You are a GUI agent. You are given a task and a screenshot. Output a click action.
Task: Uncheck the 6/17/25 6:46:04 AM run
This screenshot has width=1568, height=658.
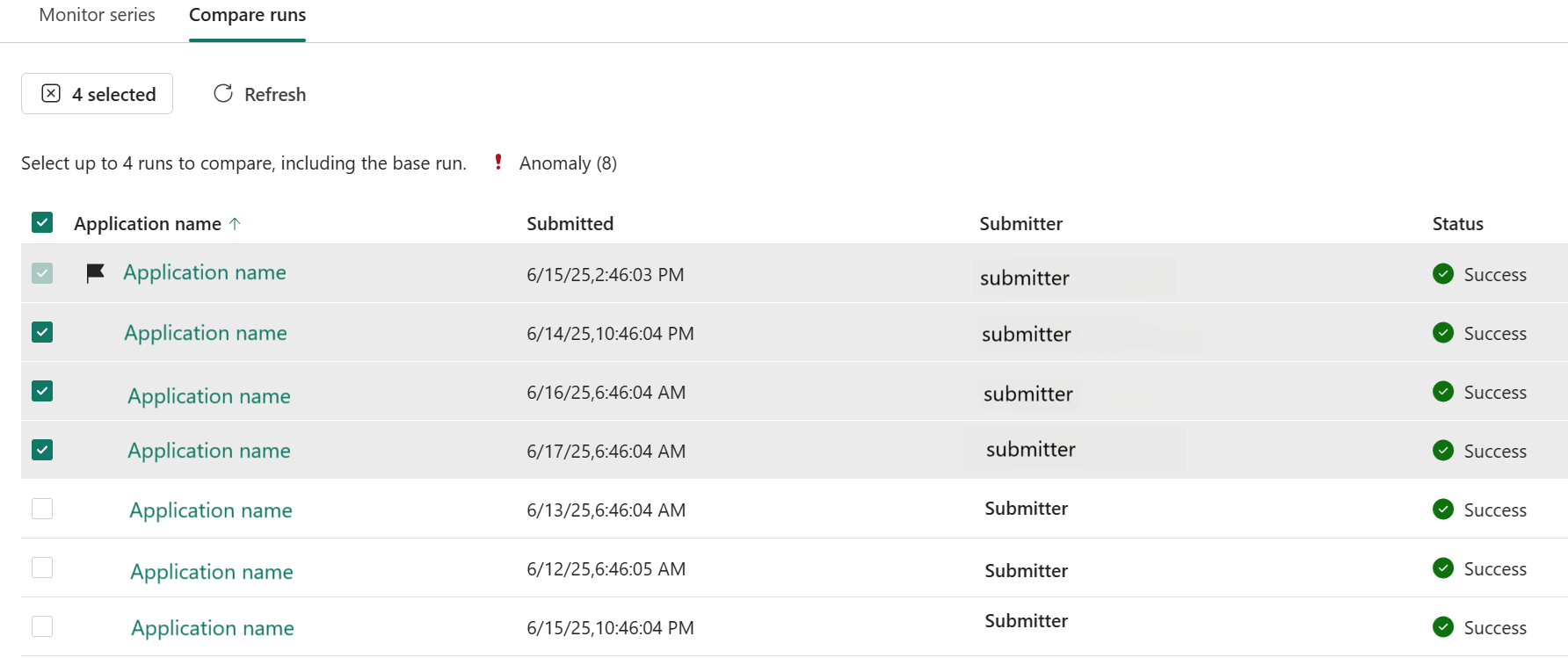[x=42, y=450]
